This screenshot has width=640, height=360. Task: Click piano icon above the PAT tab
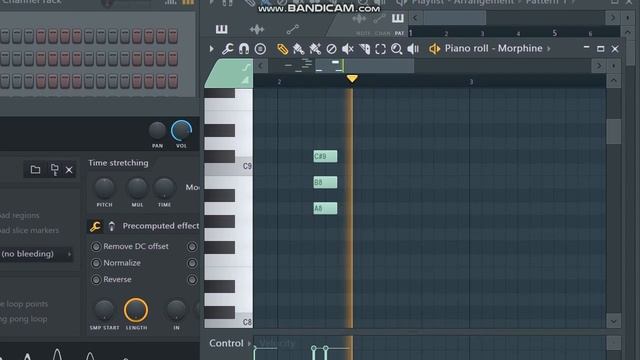[x=398, y=18]
